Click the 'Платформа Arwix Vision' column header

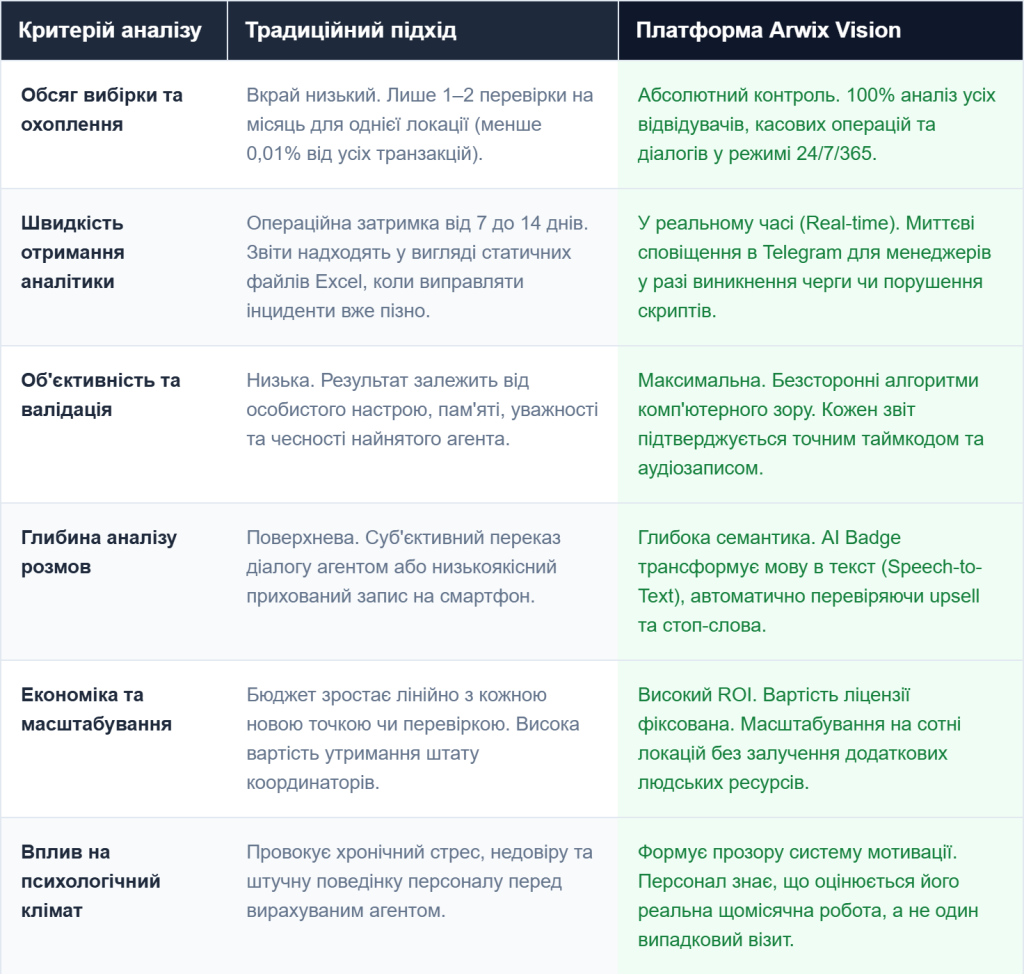821,31
